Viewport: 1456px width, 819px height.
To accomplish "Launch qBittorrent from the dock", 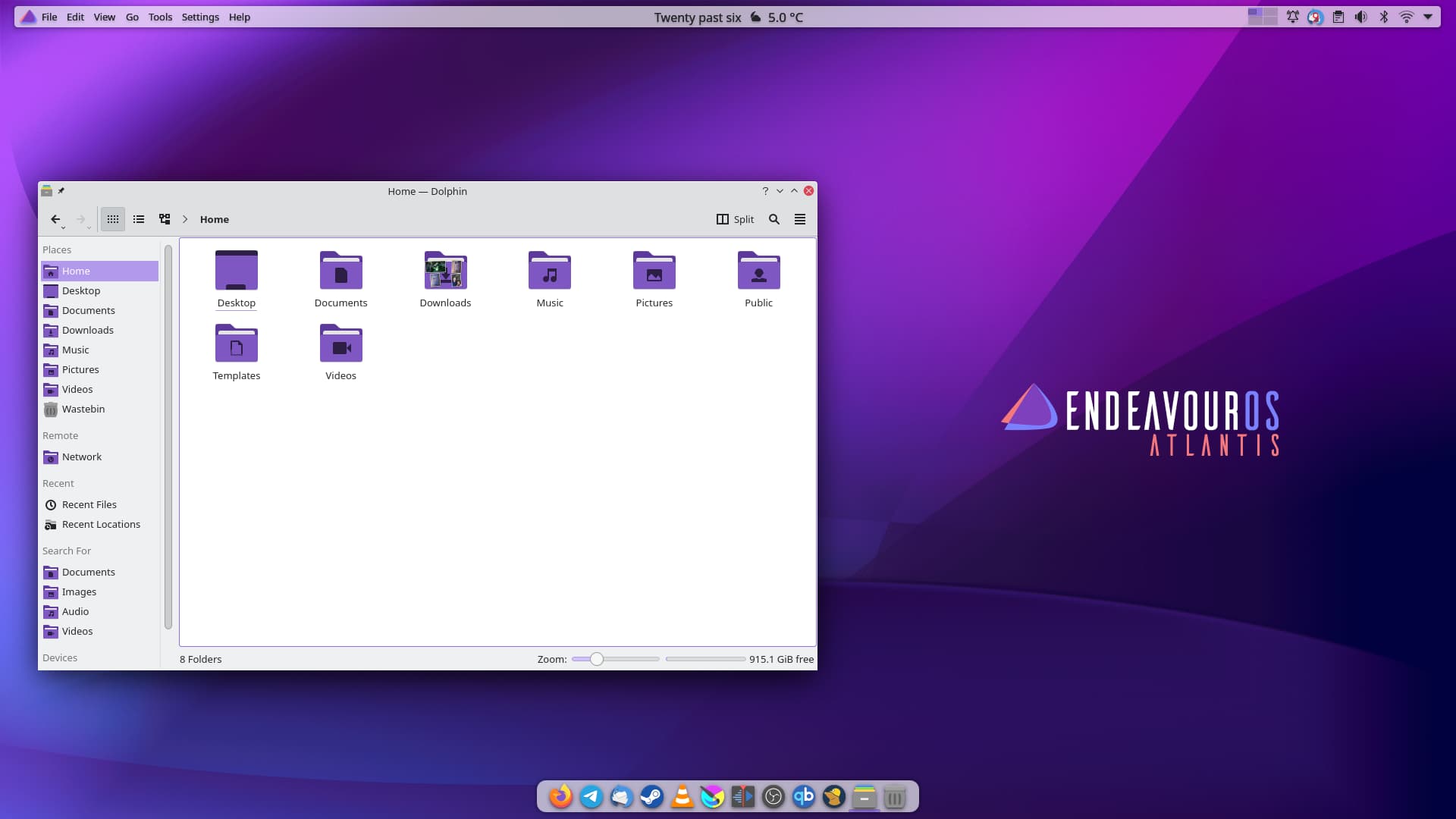I will 804,796.
